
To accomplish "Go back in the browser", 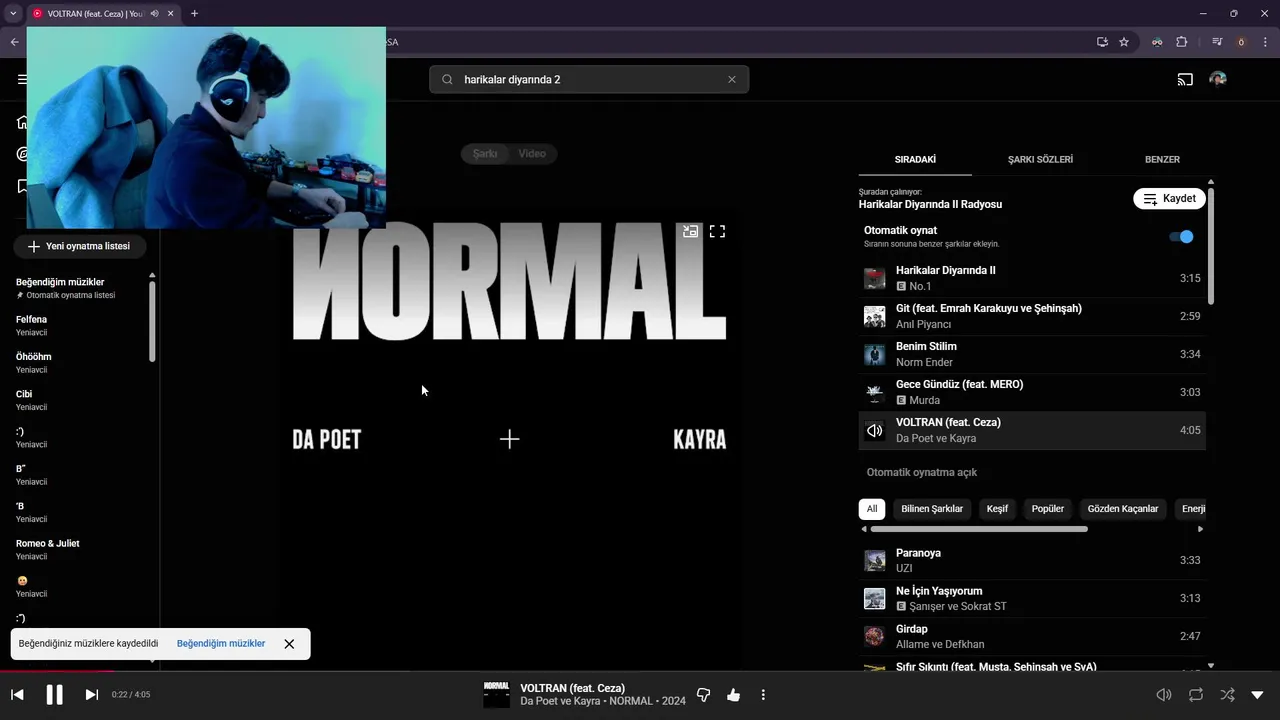I will pyautogui.click(x=14, y=42).
